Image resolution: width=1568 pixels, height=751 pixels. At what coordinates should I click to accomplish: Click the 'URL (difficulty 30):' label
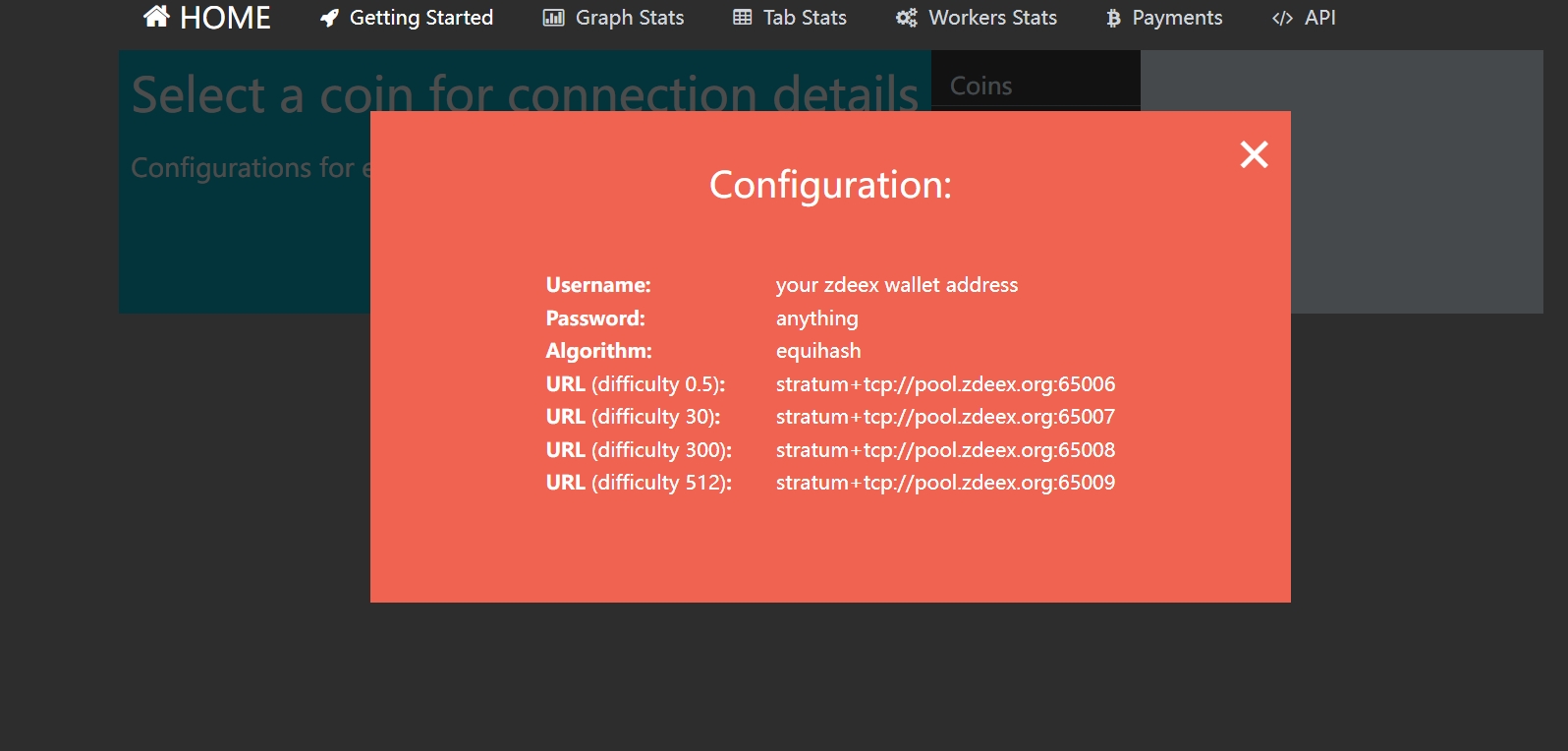pos(634,417)
